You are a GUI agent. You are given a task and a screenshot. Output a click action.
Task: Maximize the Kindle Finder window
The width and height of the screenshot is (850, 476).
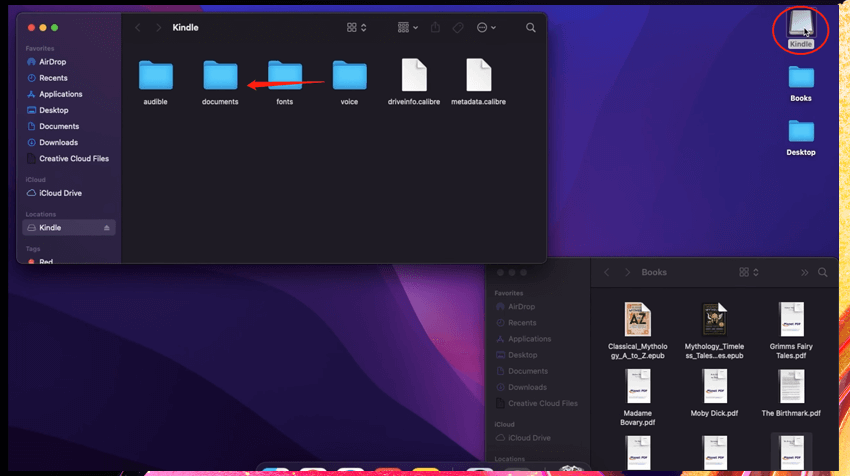54,28
